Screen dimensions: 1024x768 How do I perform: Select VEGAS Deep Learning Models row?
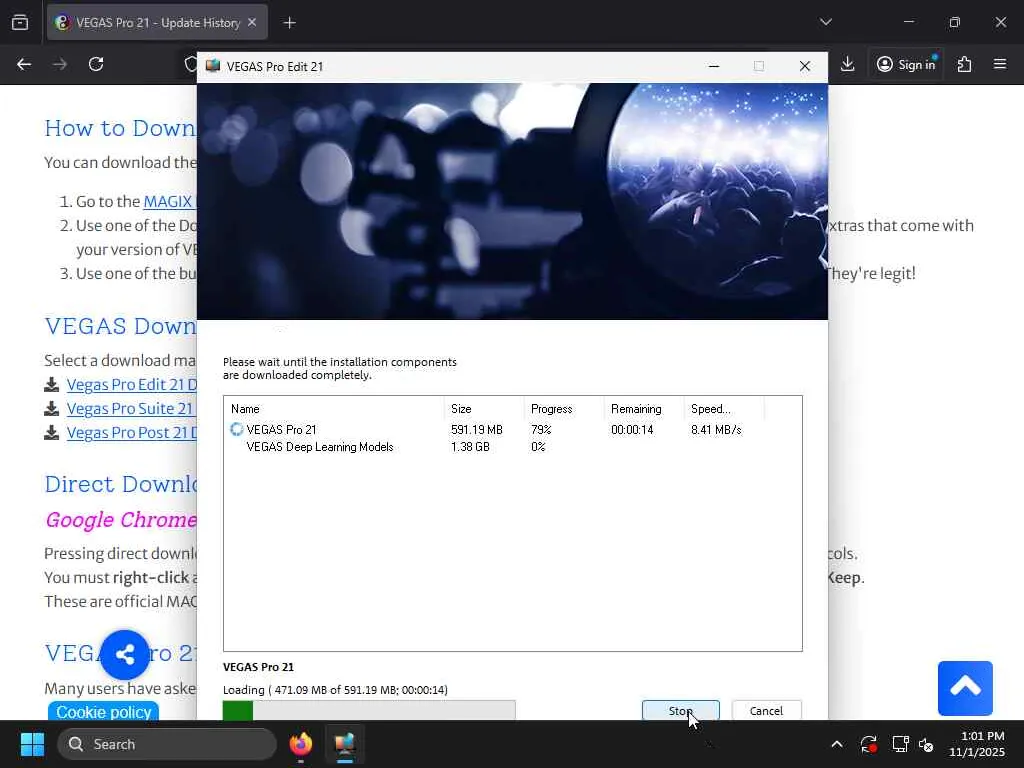click(513, 447)
